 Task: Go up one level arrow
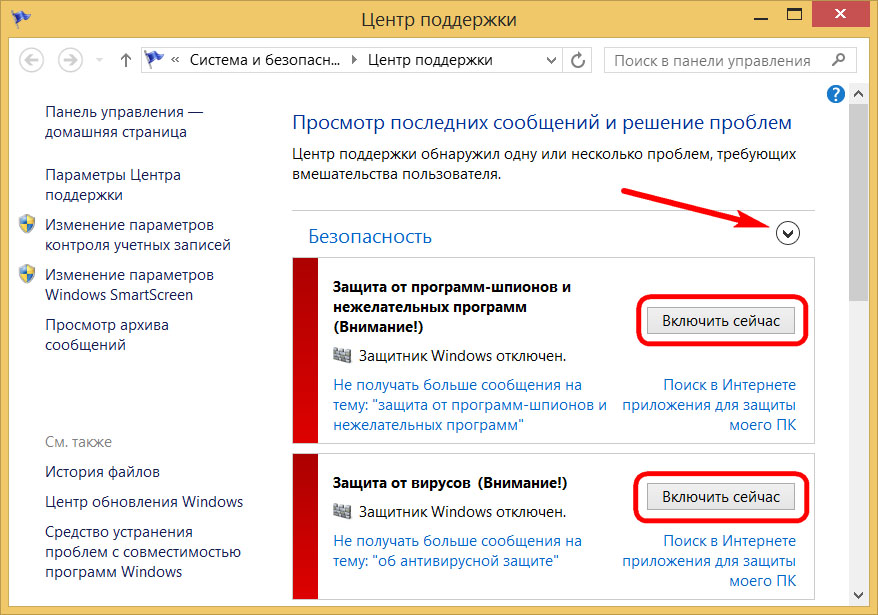(126, 60)
